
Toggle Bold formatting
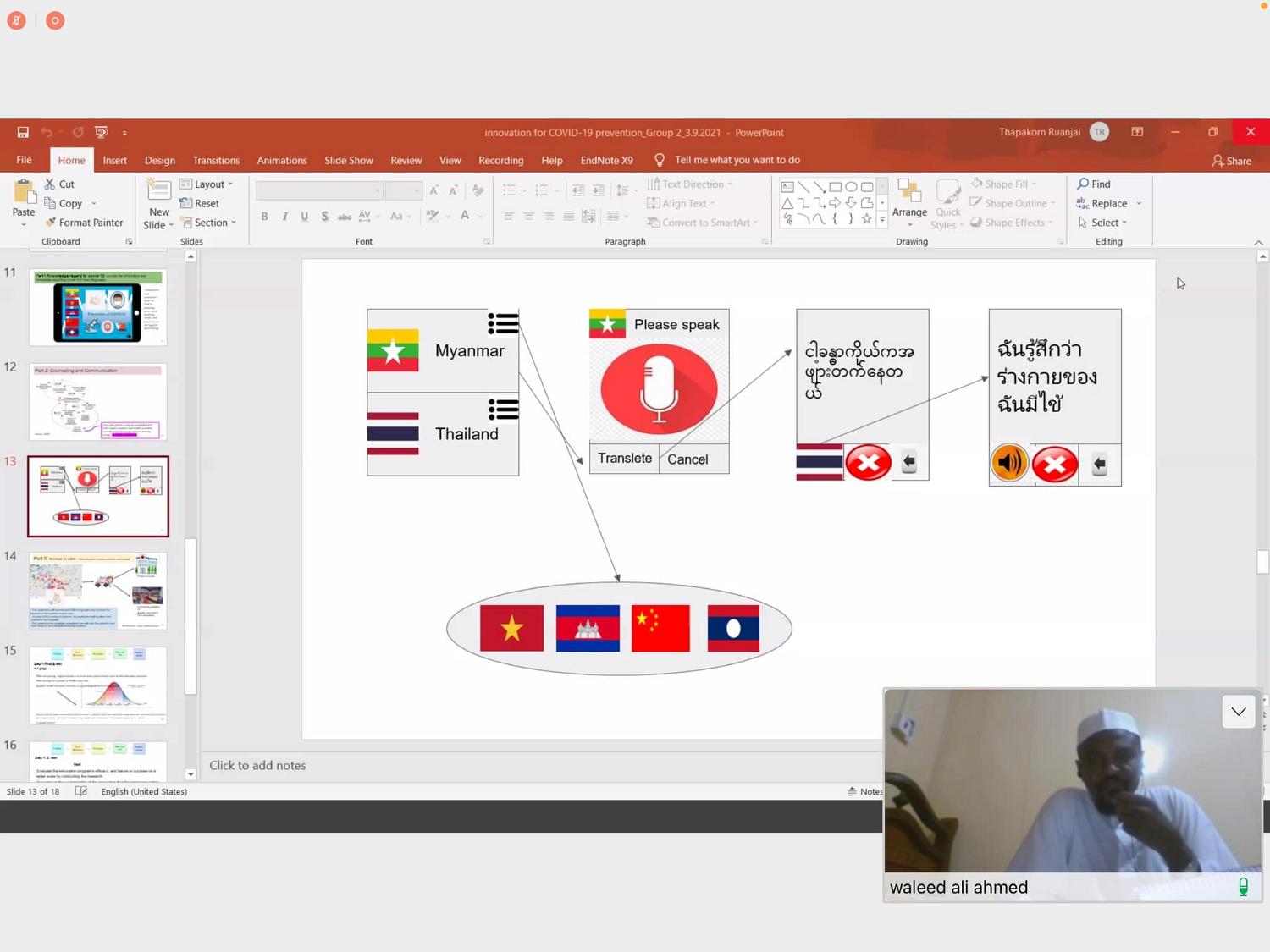click(265, 217)
